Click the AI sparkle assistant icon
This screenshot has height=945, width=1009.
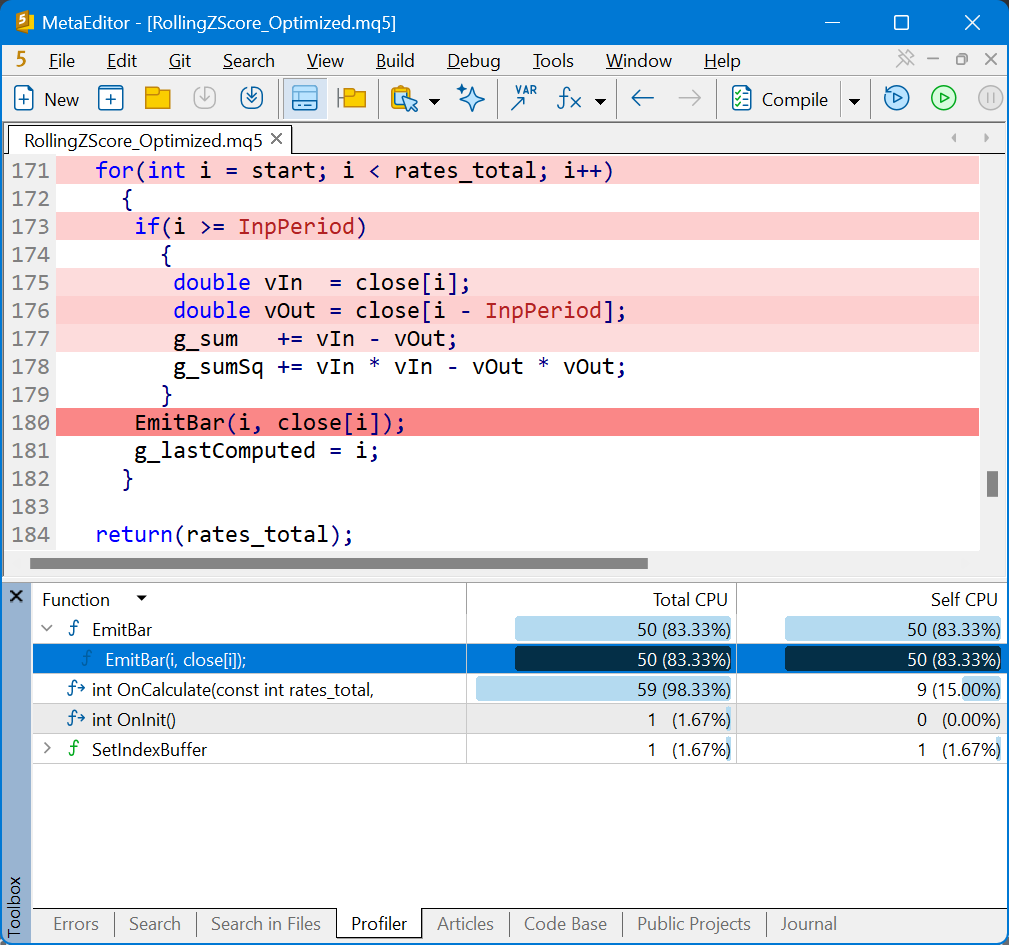tap(471, 98)
